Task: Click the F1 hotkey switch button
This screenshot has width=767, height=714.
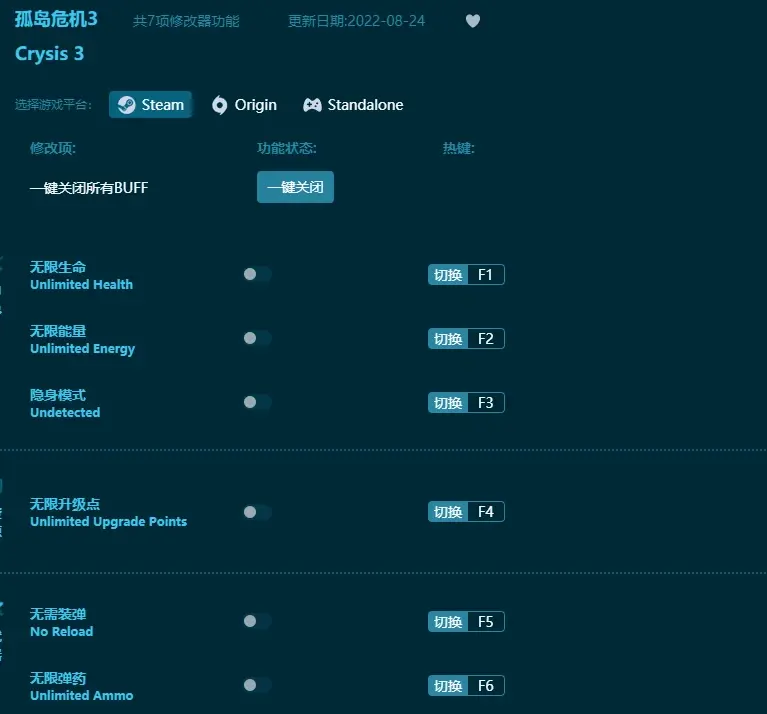Action: [x=448, y=275]
